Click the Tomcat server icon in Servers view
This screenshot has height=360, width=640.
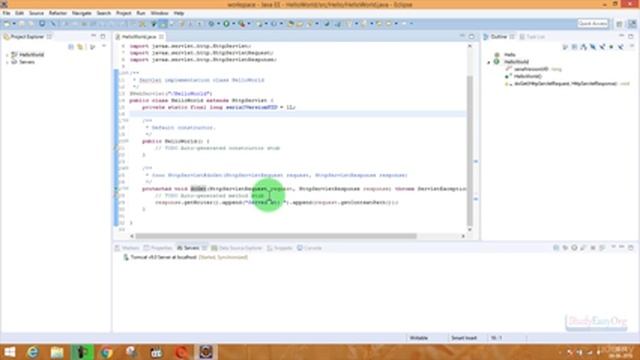tap(126, 257)
